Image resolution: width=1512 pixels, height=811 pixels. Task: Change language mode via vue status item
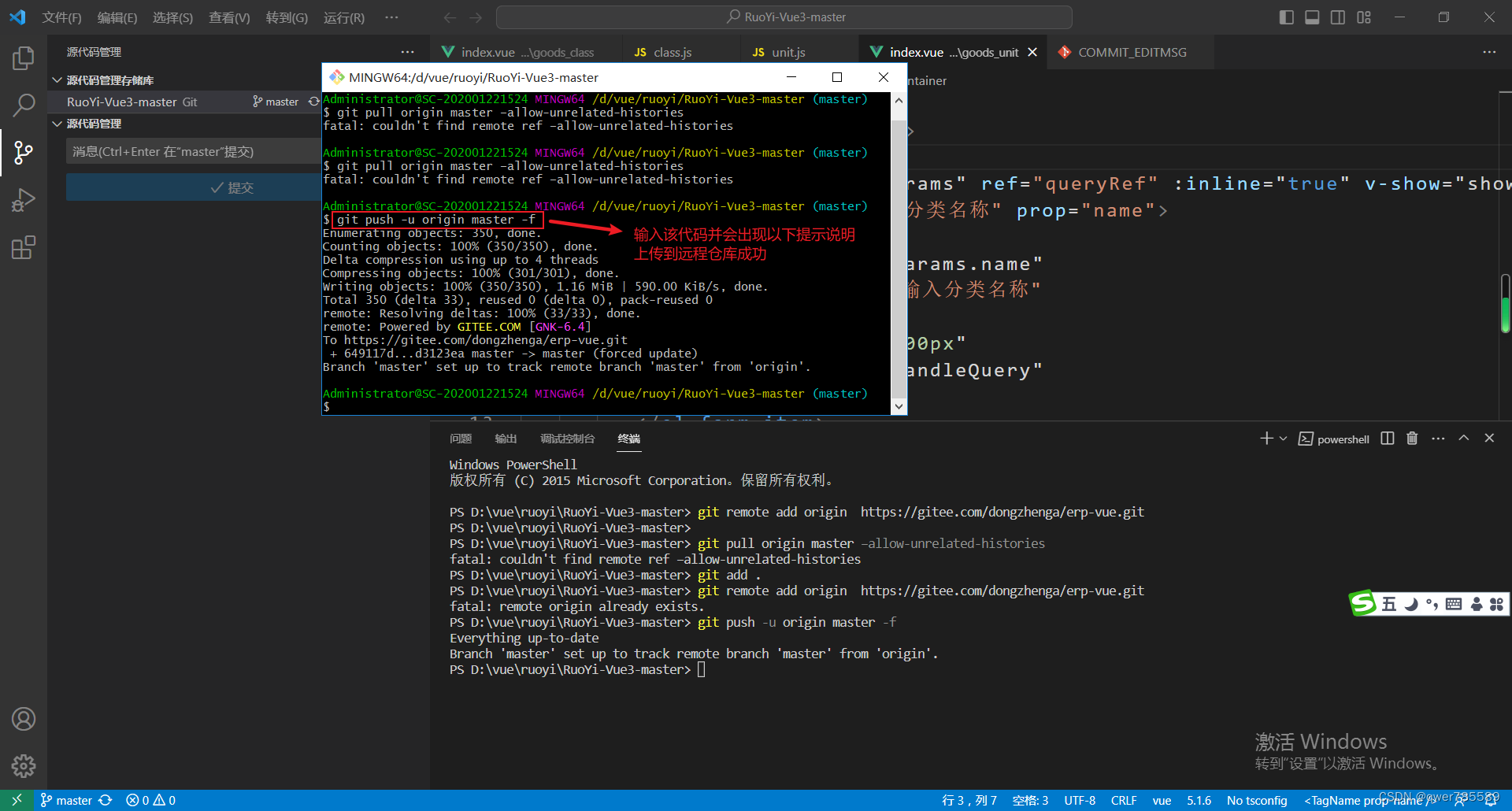point(1162,800)
